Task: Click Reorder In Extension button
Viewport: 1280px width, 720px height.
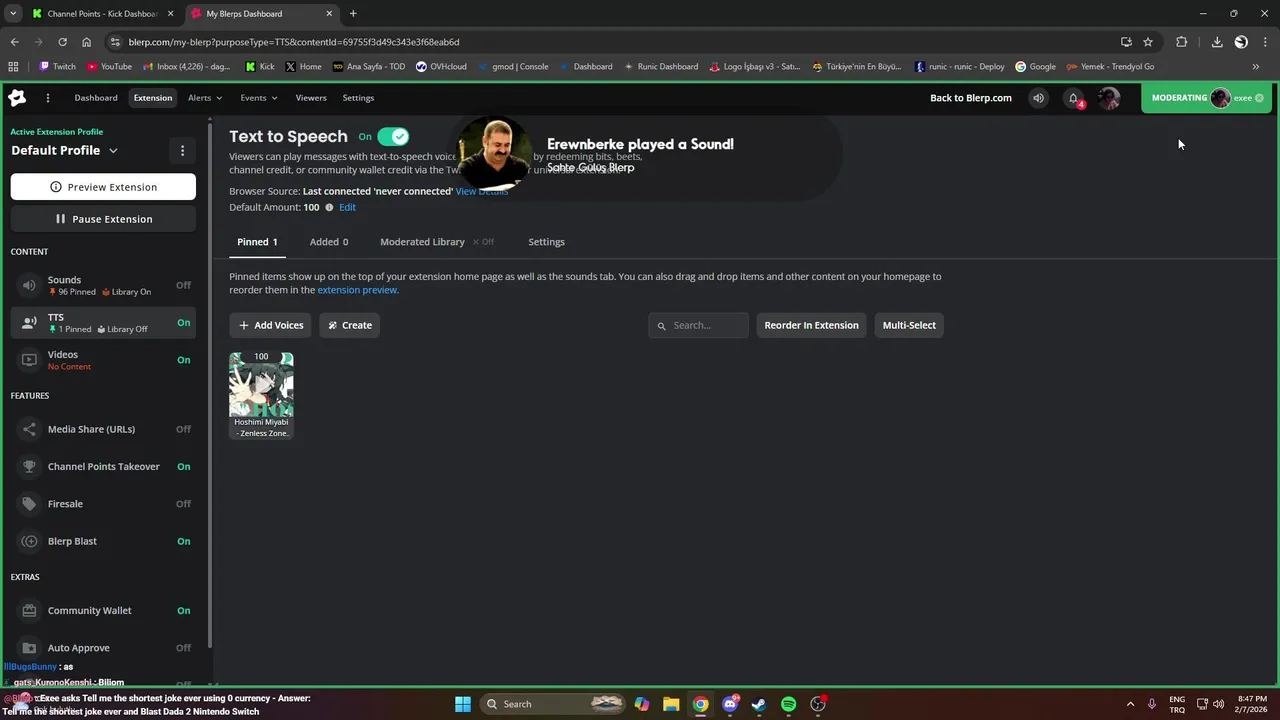Action: coord(811,325)
